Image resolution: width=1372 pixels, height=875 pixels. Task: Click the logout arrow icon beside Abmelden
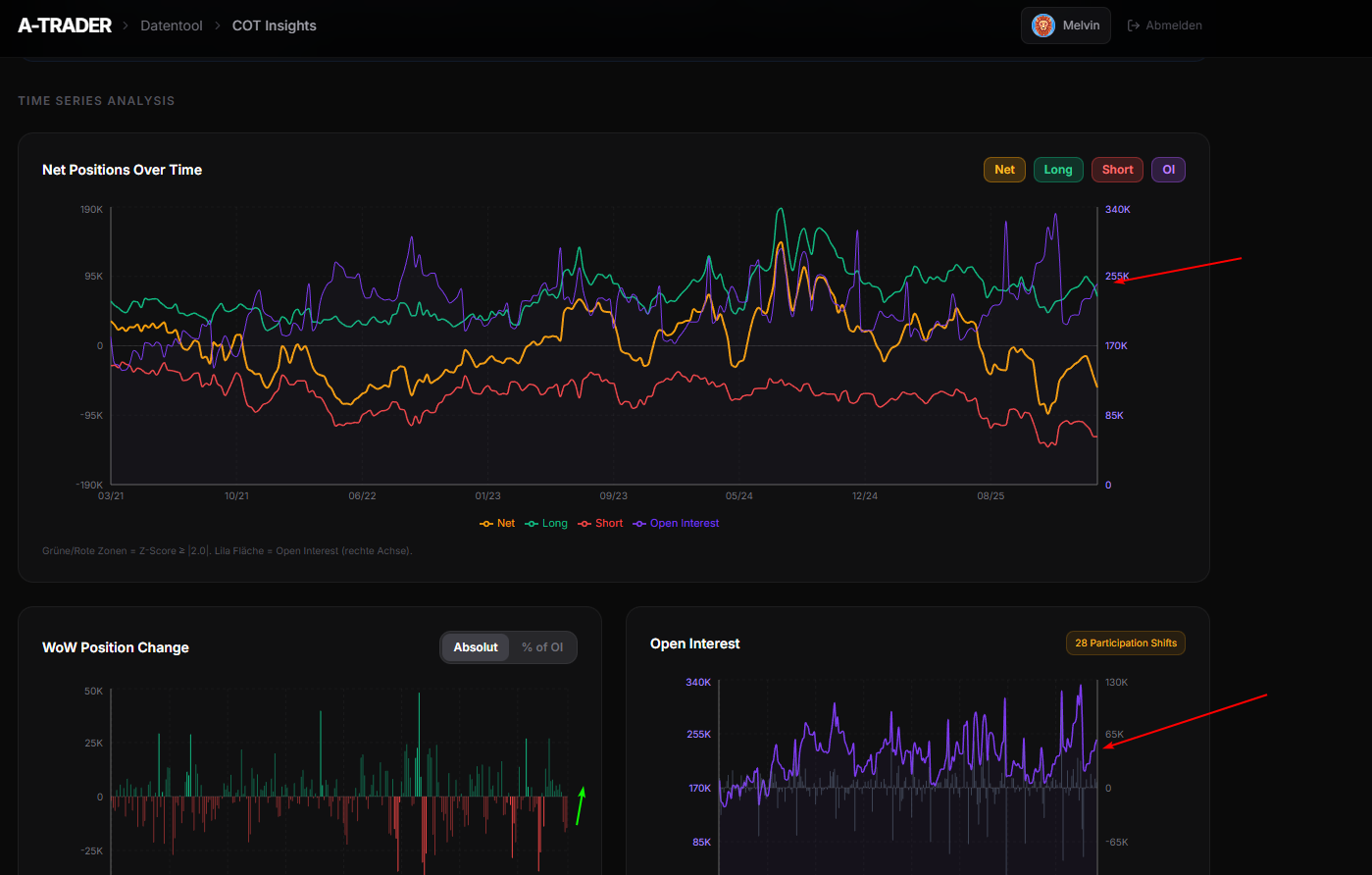pyautogui.click(x=1133, y=25)
